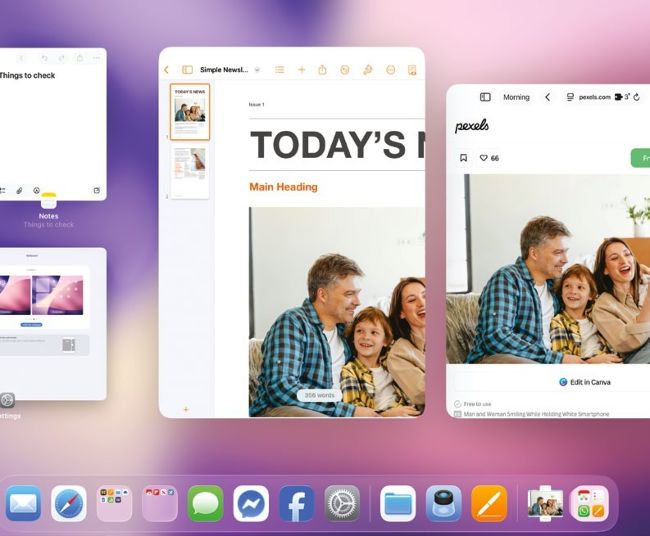Bookmark the Pexels photo to a collection
Viewport: 650px width, 536px height.
coord(463,158)
